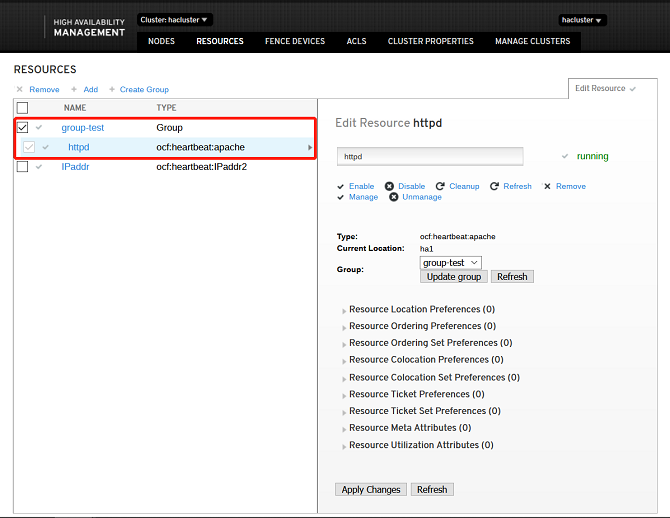Image resolution: width=670 pixels, height=518 pixels.
Task: Click the Disable resource icon
Action: point(390,186)
